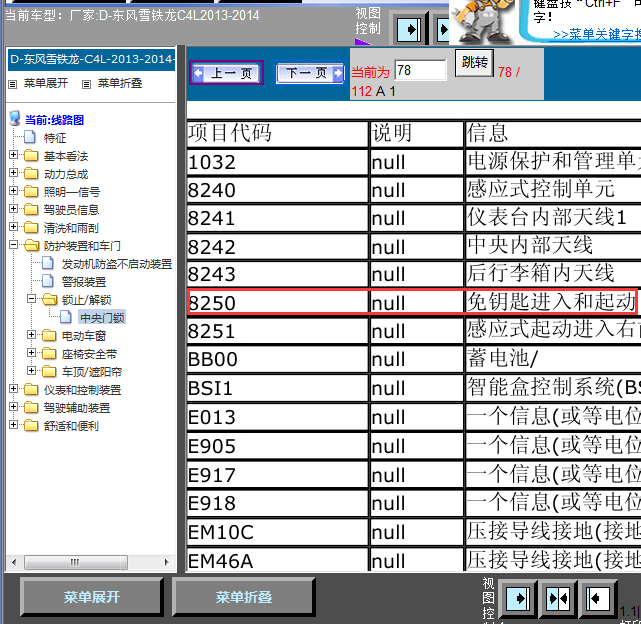Click the page number input field
The image size is (641, 624).
[x=420, y=70]
